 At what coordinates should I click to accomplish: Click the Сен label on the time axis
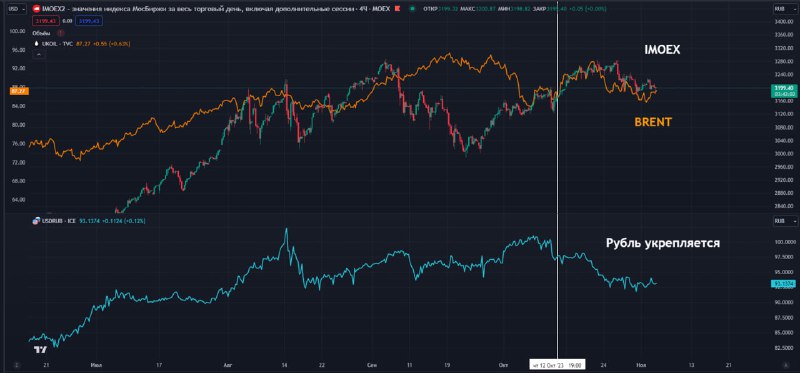point(371,365)
